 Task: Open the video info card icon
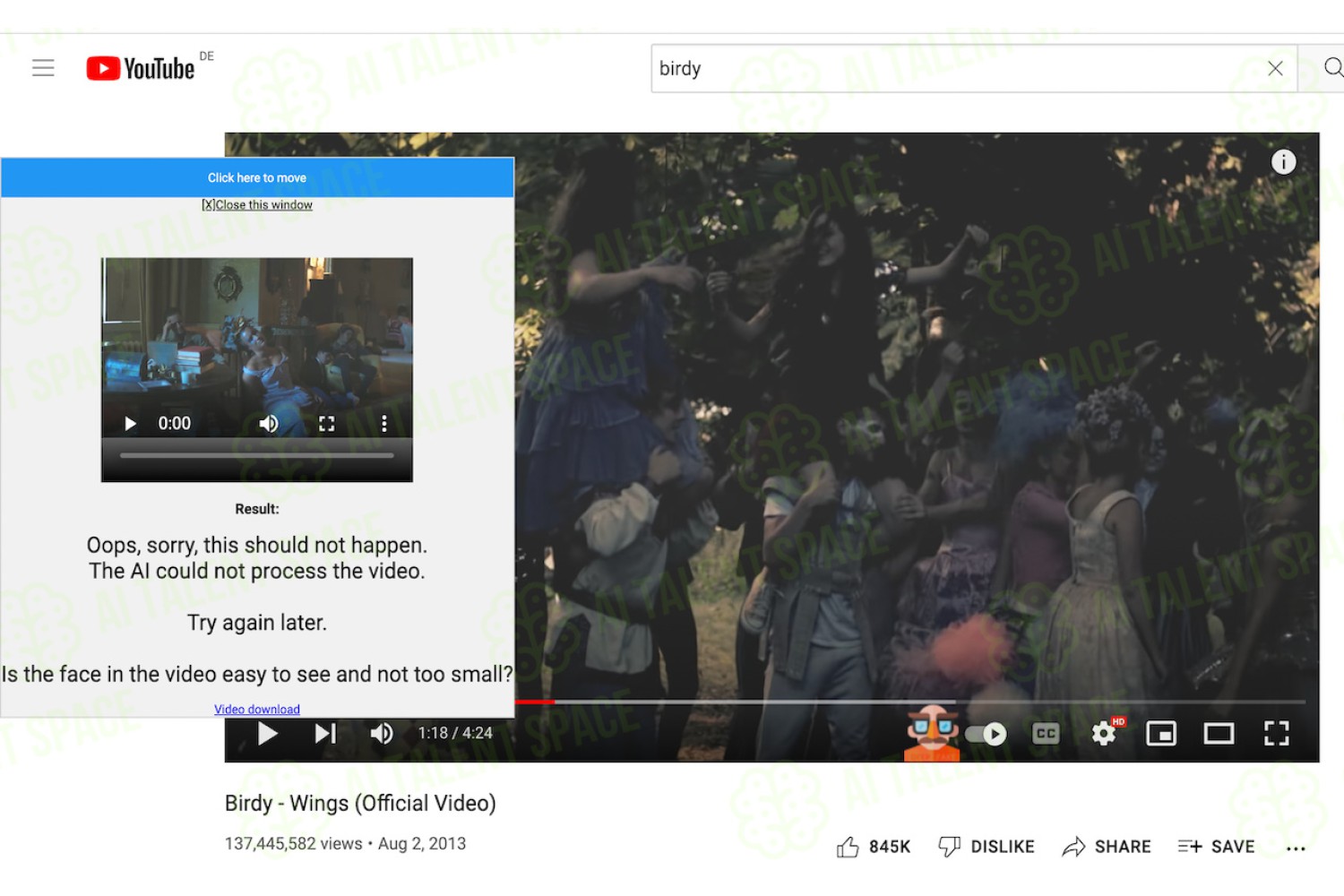click(x=1283, y=161)
